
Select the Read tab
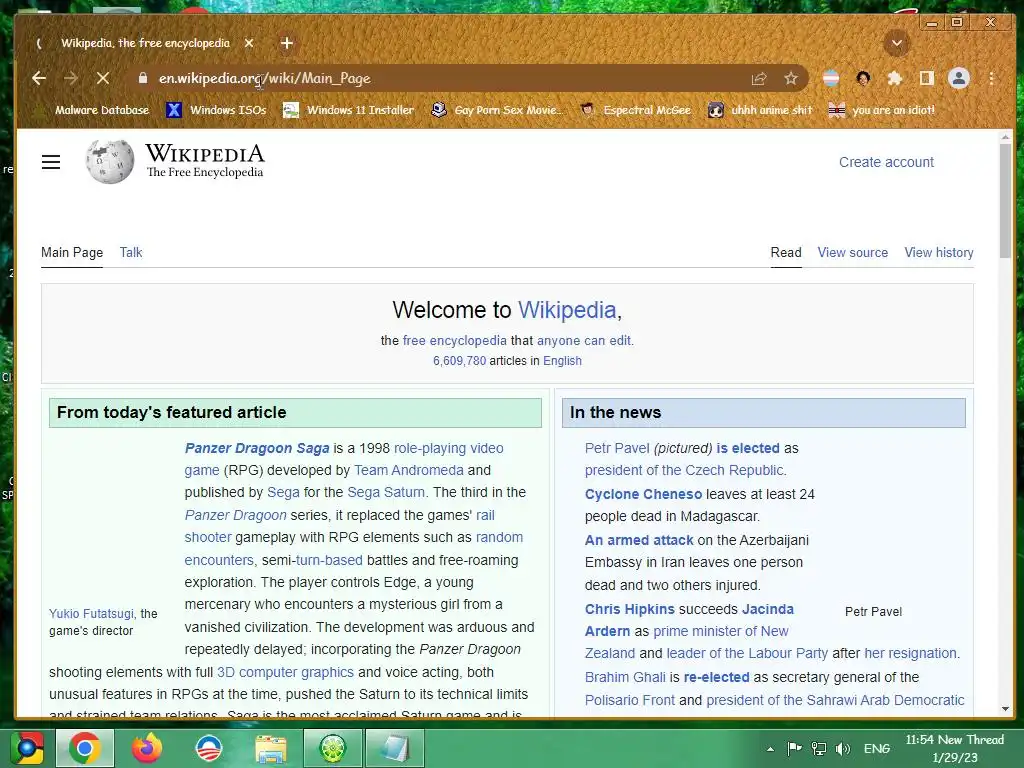point(786,252)
